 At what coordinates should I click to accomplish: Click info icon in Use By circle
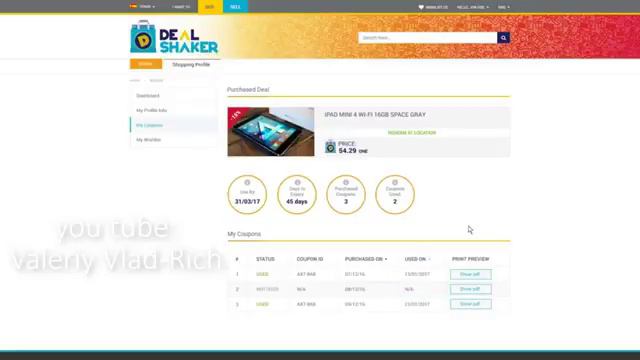click(247, 182)
